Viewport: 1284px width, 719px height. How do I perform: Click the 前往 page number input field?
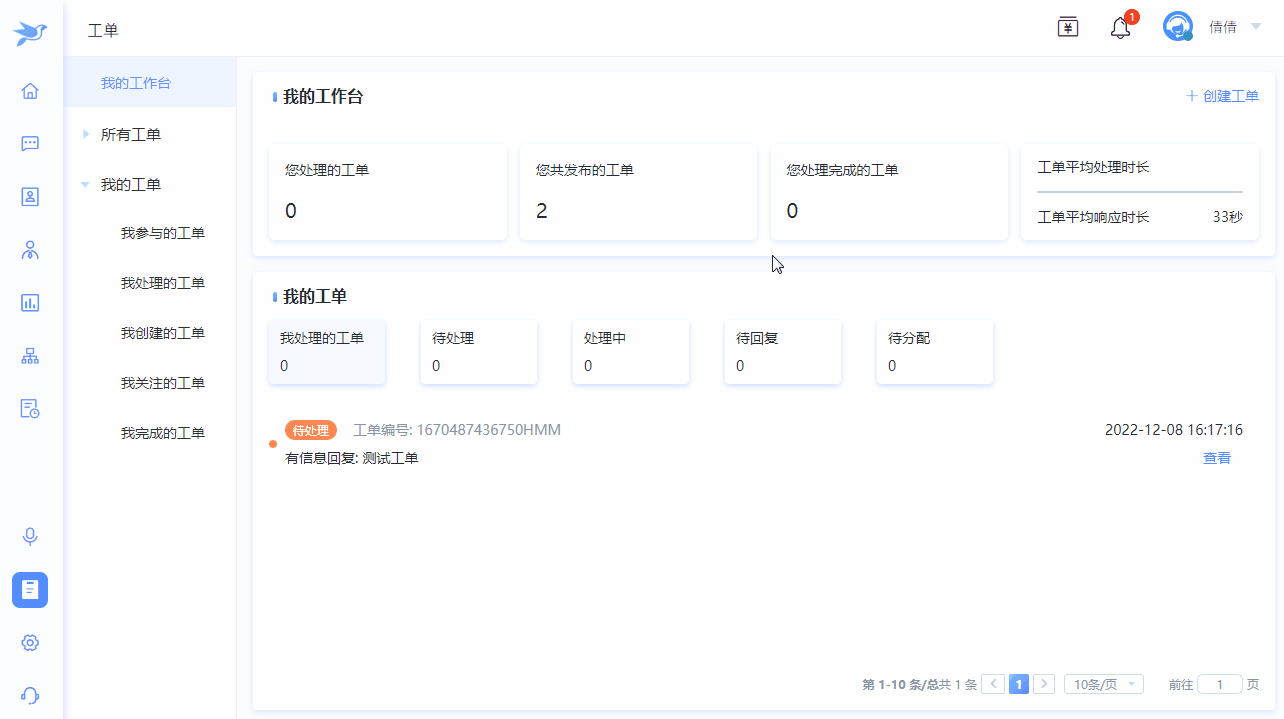[x=1219, y=684]
